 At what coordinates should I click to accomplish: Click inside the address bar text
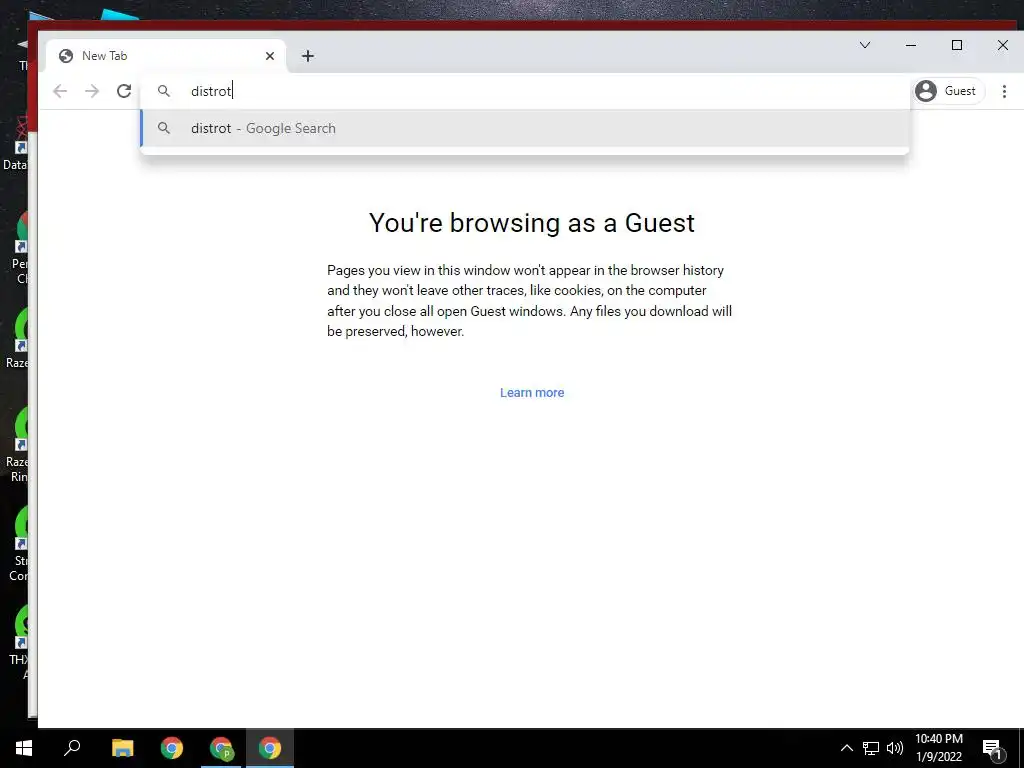pyautogui.click(x=211, y=91)
